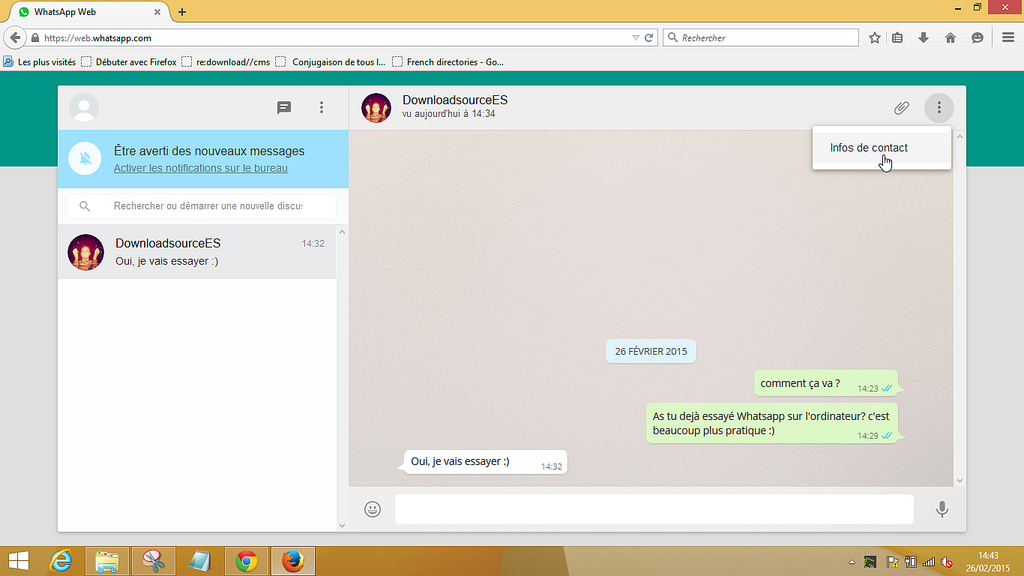
Task: Click Activer les notifications sur le bureau link
Action: coord(200,168)
